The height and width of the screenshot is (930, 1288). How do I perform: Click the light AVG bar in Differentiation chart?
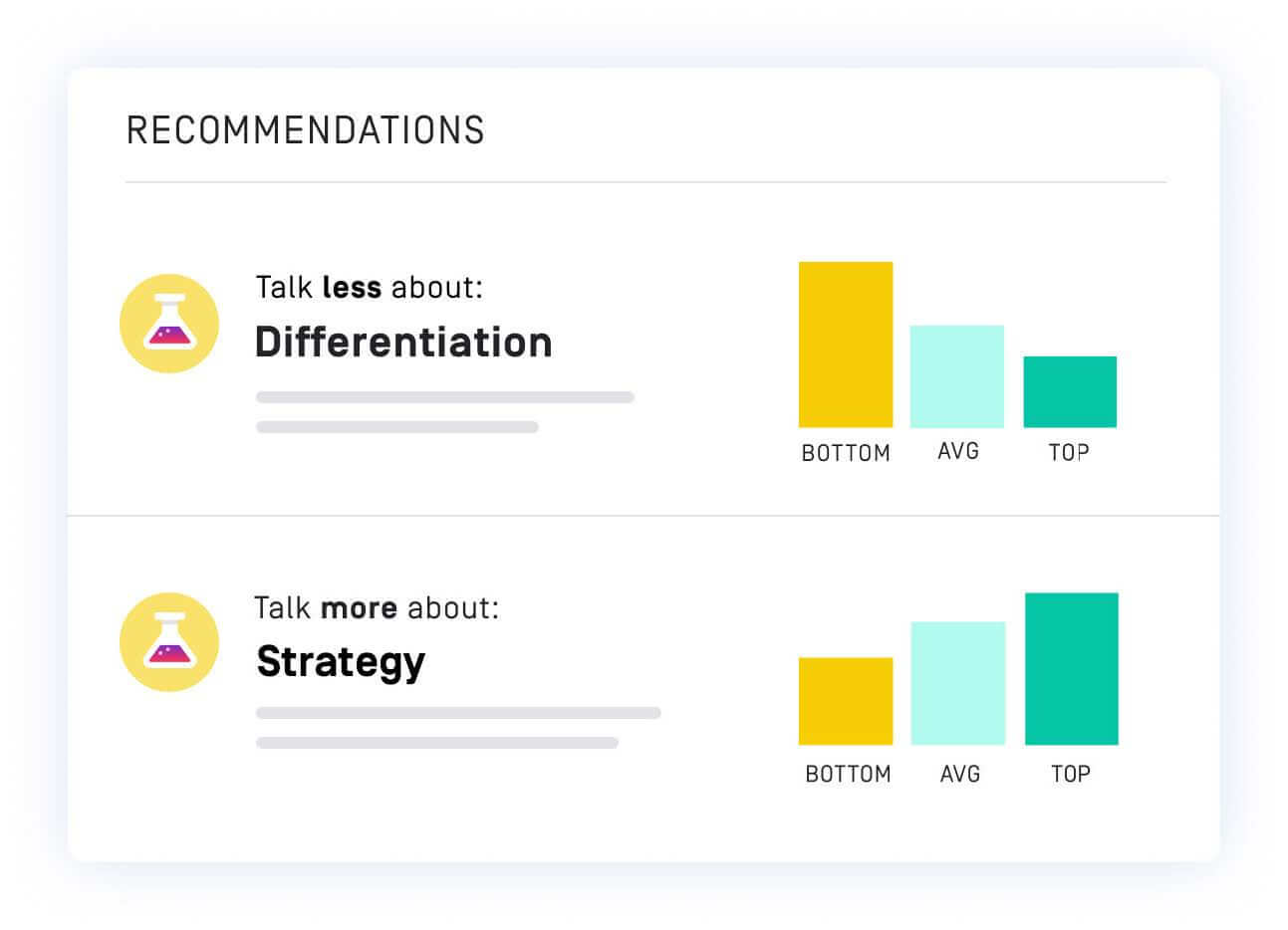[957, 376]
